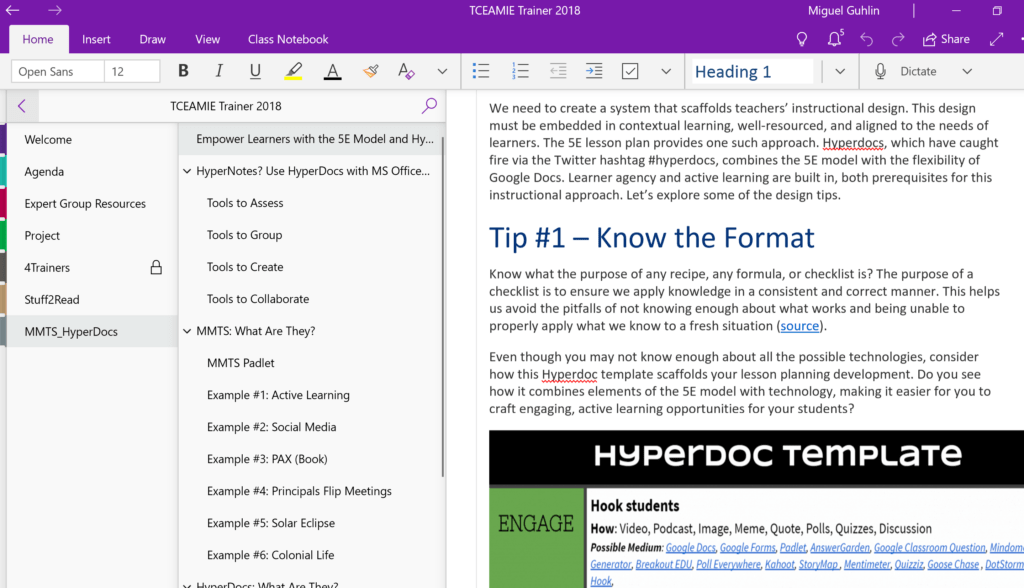Go forward with title bar arrow
This screenshot has width=1024, height=588.
[55, 10]
